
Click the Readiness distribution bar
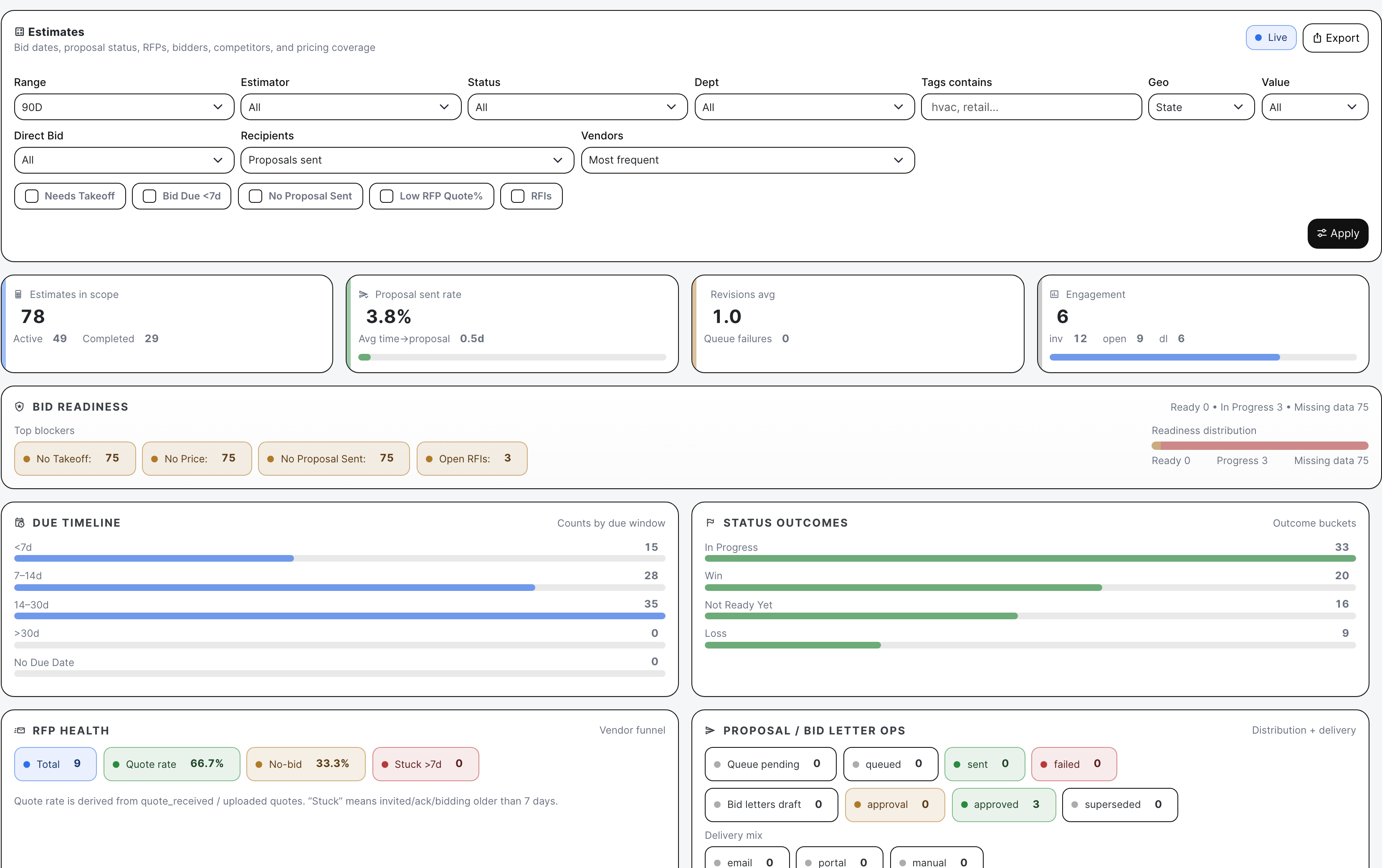coord(1260,446)
